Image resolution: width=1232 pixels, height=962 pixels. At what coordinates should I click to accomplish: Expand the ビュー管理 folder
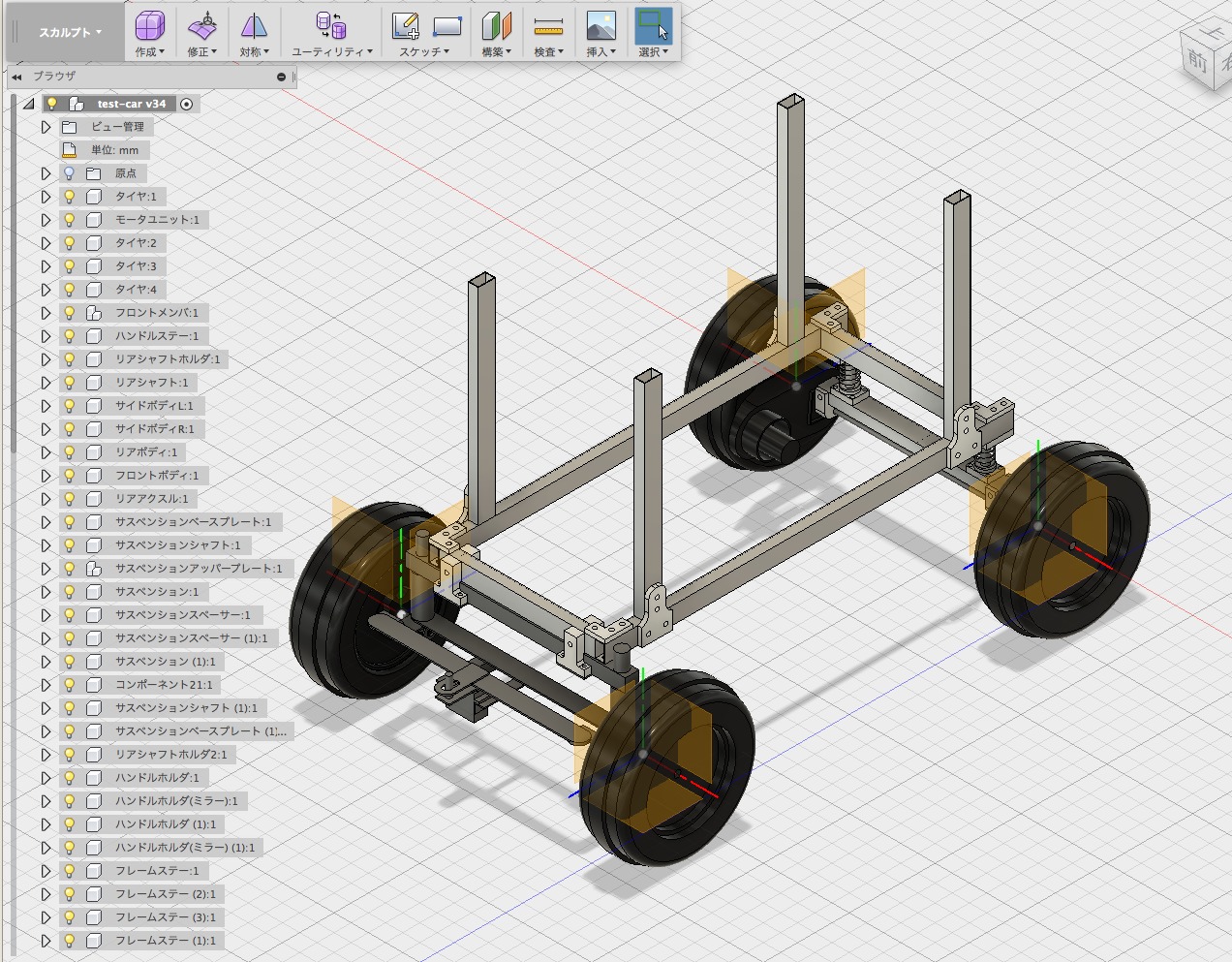coord(46,127)
